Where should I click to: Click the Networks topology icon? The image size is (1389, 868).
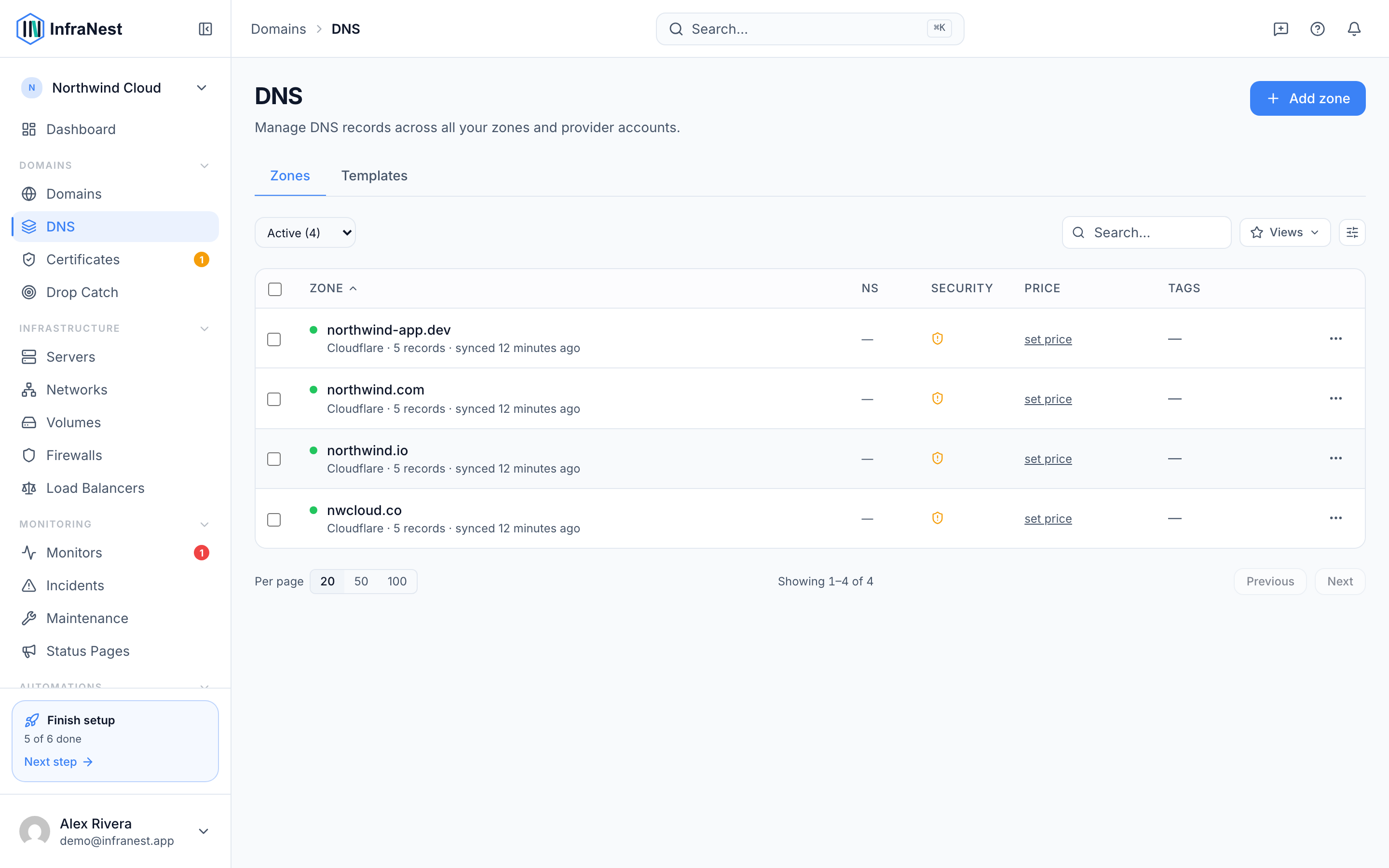click(29, 390)
